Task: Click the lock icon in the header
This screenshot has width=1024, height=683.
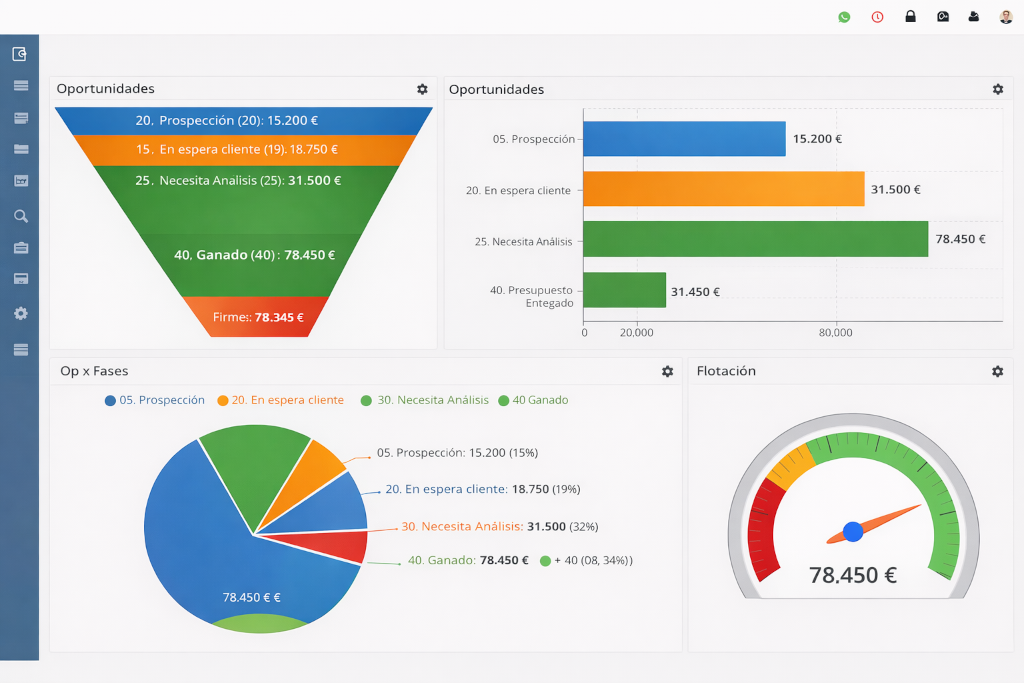Action: 910,17
